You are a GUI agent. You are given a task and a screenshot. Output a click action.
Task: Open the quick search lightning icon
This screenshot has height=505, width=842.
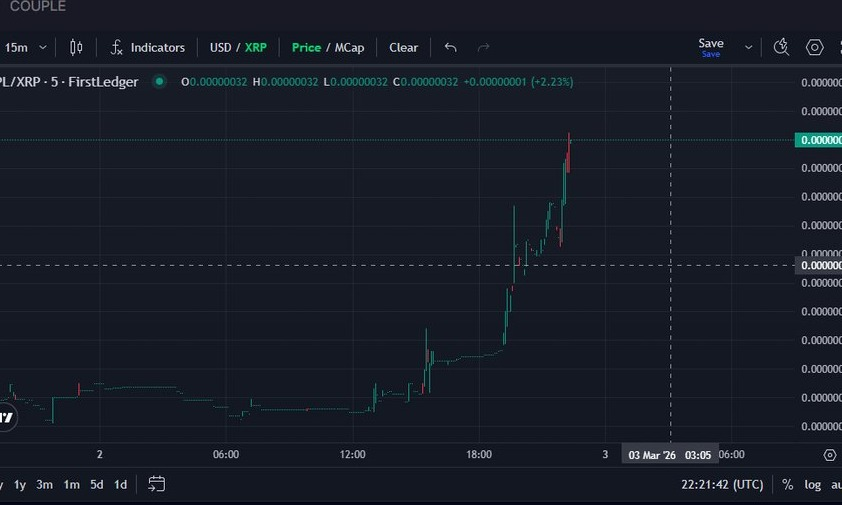tap(781, 47)
